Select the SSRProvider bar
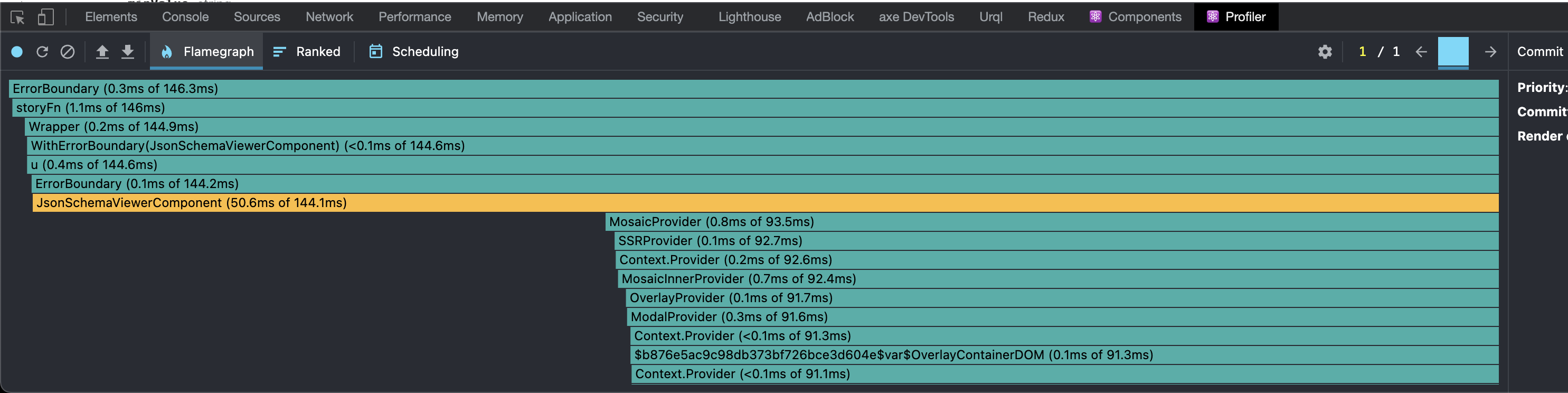The image size is (1568, 393). coord(1057,241)
